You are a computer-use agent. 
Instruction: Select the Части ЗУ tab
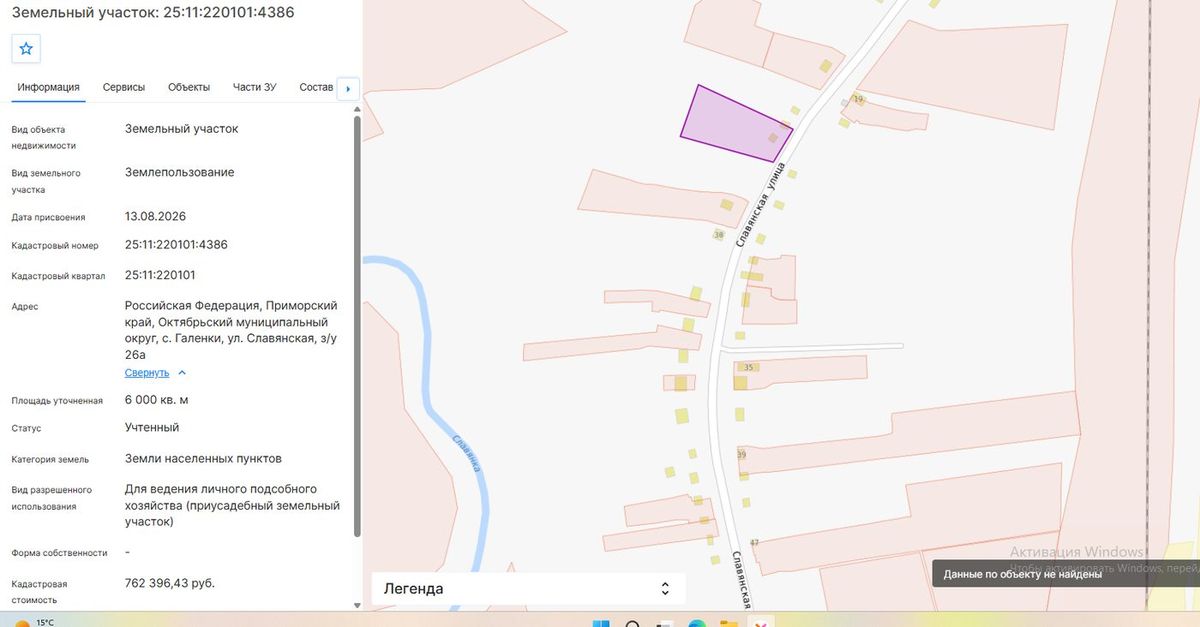(x=255, y=87)
